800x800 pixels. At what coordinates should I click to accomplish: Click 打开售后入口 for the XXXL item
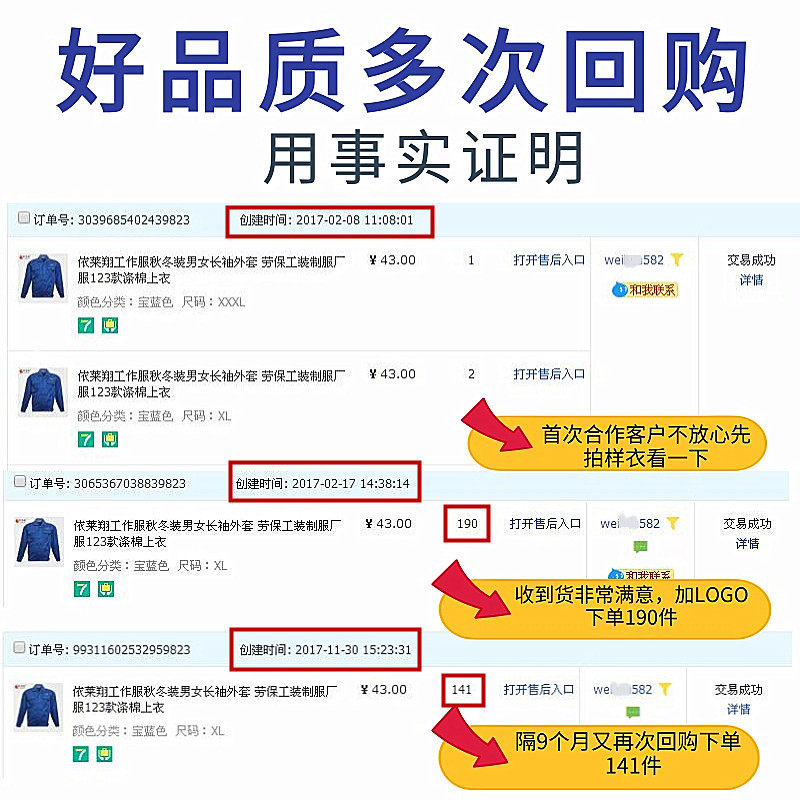549,260
